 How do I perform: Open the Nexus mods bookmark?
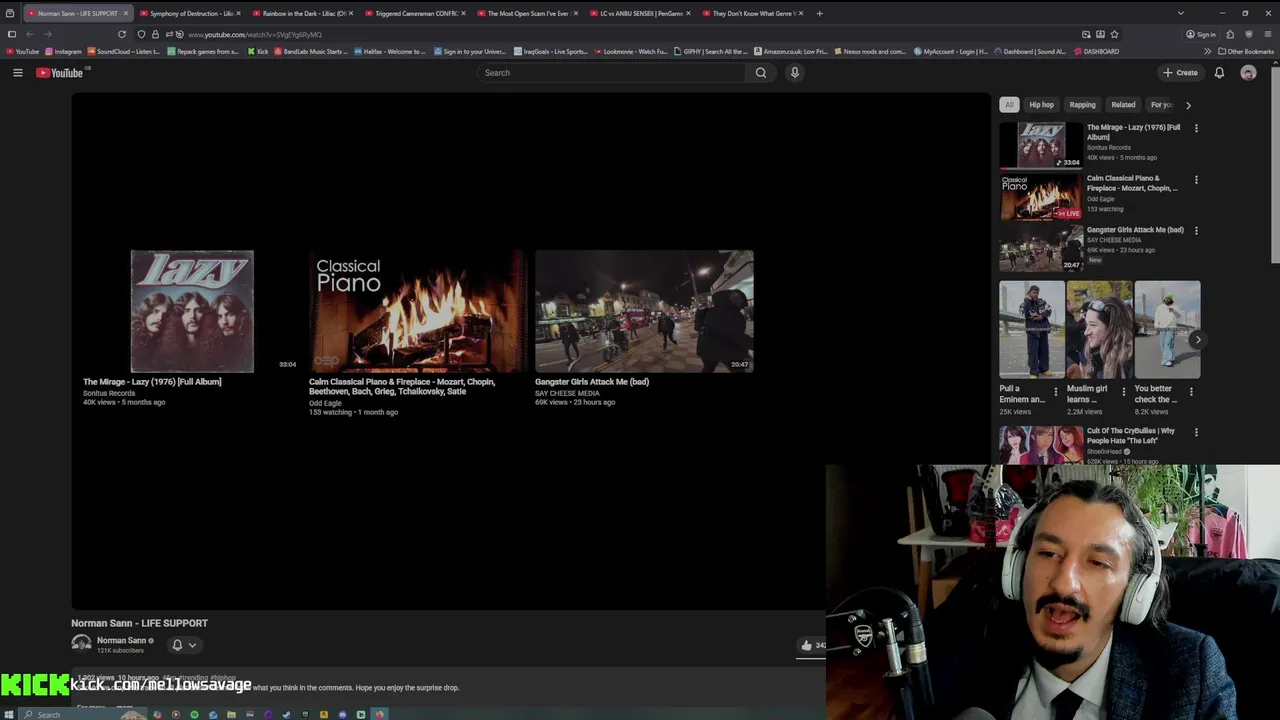click(870, 51)
